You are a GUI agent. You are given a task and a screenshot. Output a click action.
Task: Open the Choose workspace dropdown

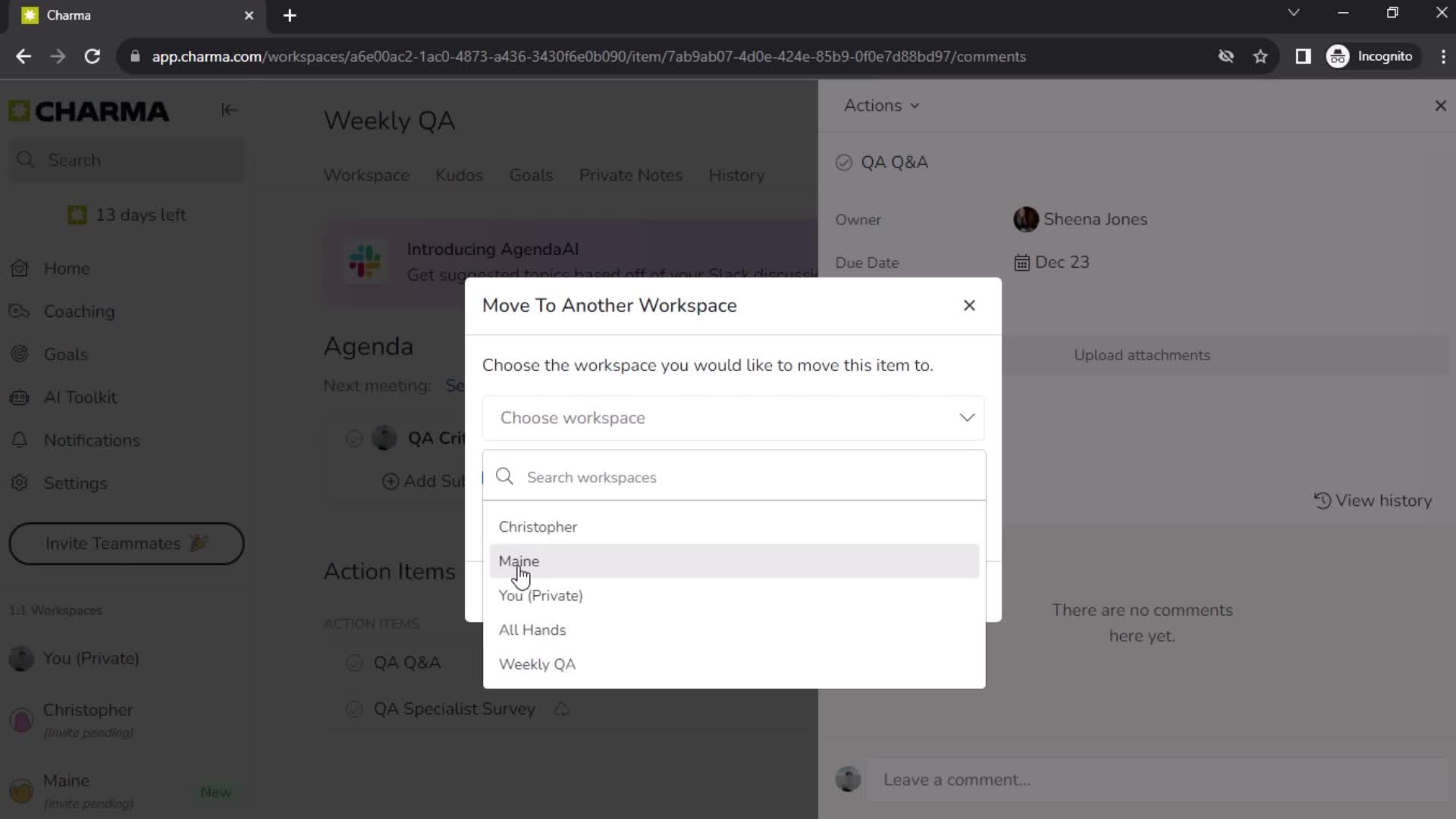735,417
